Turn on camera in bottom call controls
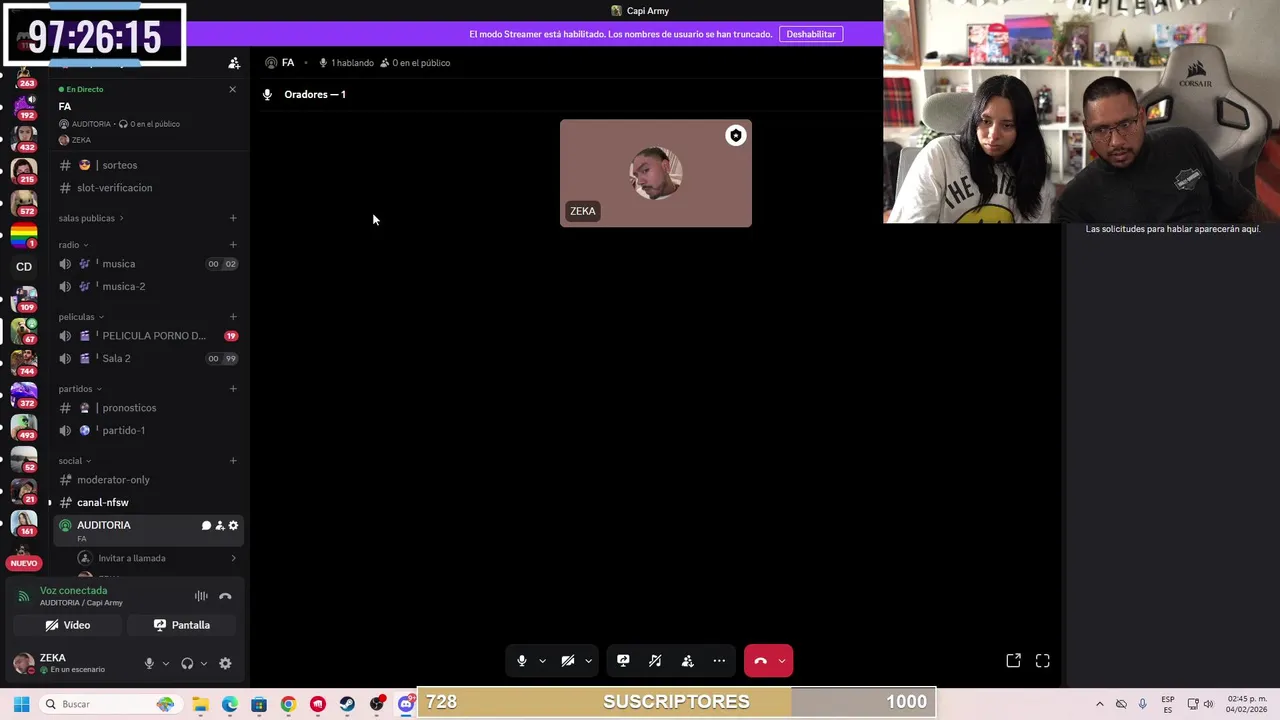The height and width of the screenshot is (720, 1280). [x=567, y=661]
